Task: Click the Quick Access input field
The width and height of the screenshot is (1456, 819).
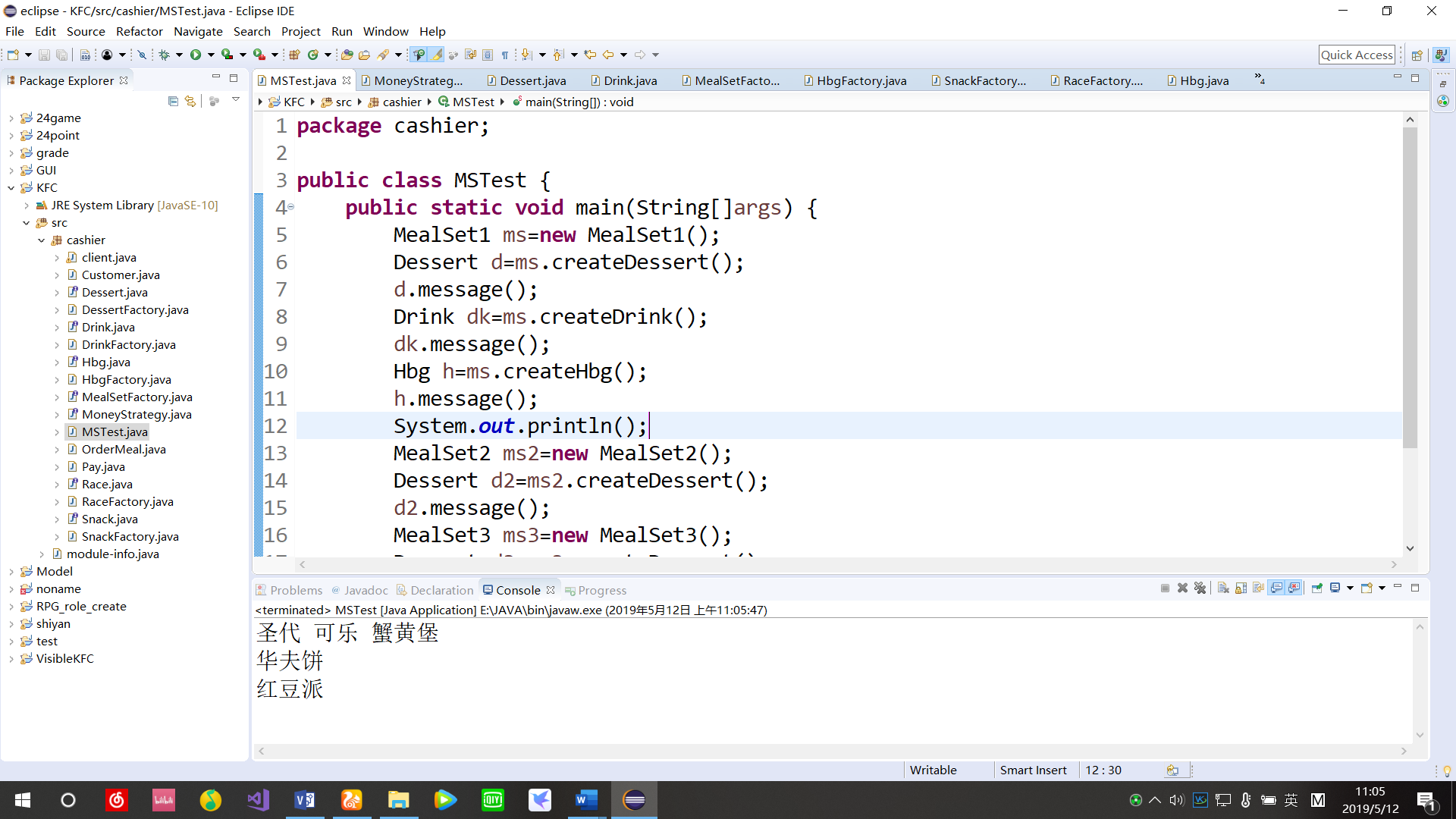Action: [1357, 54]
